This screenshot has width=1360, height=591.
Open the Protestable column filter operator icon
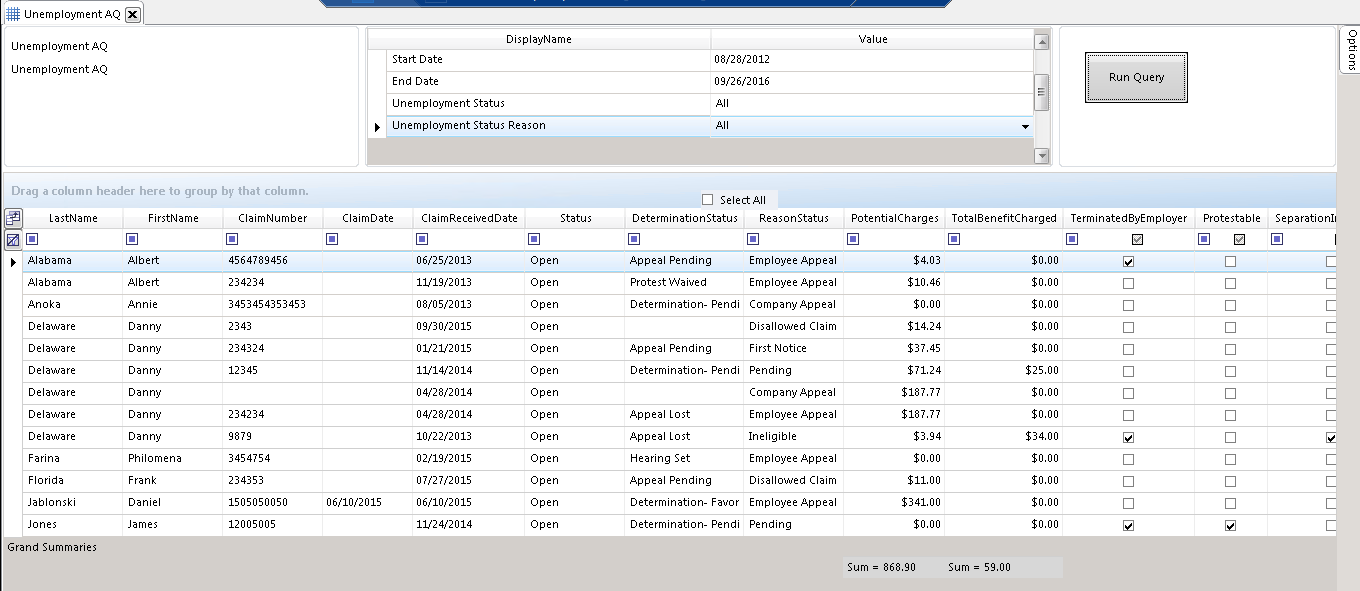(1204, 239)
